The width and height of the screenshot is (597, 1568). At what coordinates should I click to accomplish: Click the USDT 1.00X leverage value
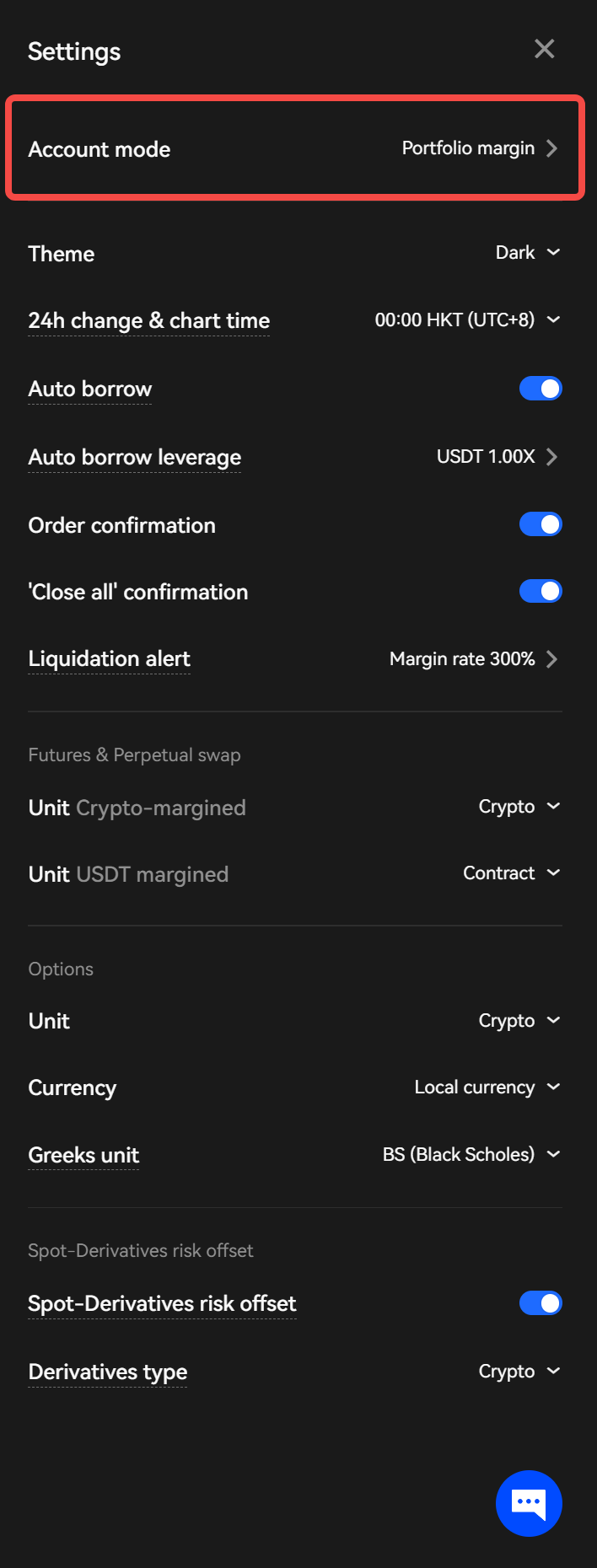click(486, 457)
